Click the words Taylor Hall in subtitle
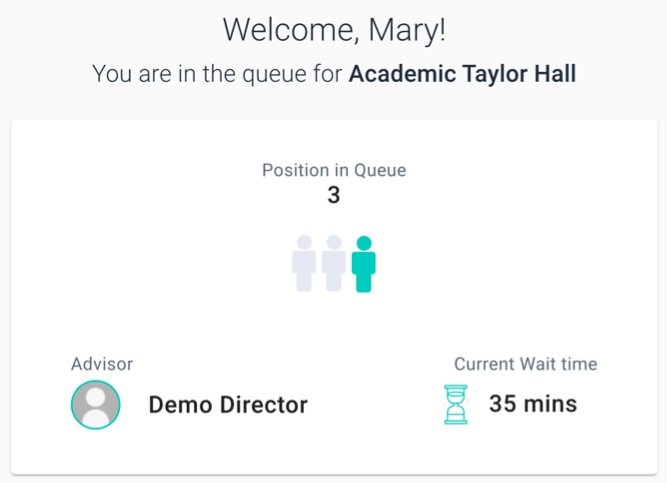Image resolution: width=667 pixels, height=483 pixels. coord(519,74)
